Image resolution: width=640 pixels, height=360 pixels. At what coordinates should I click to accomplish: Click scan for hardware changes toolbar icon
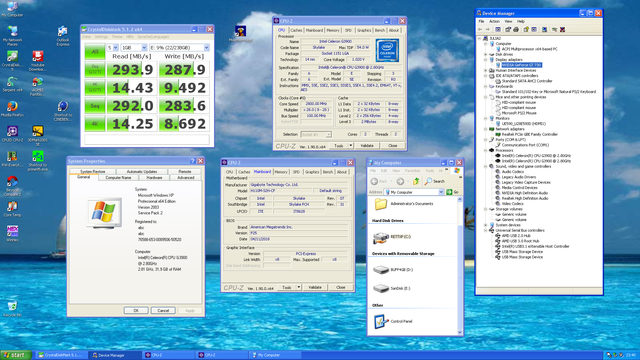pyautogui.click(x=544, y=29)
